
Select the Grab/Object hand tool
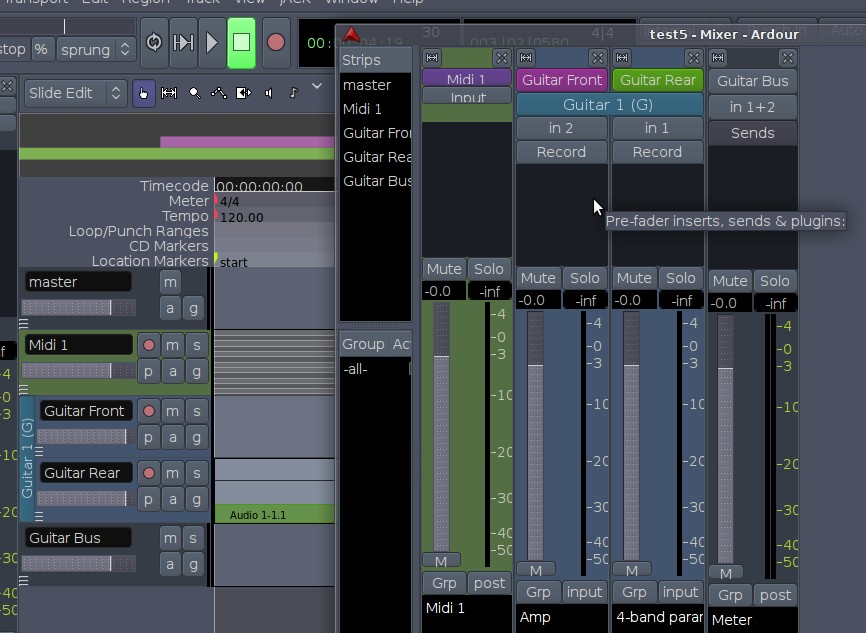pos(144,93)
